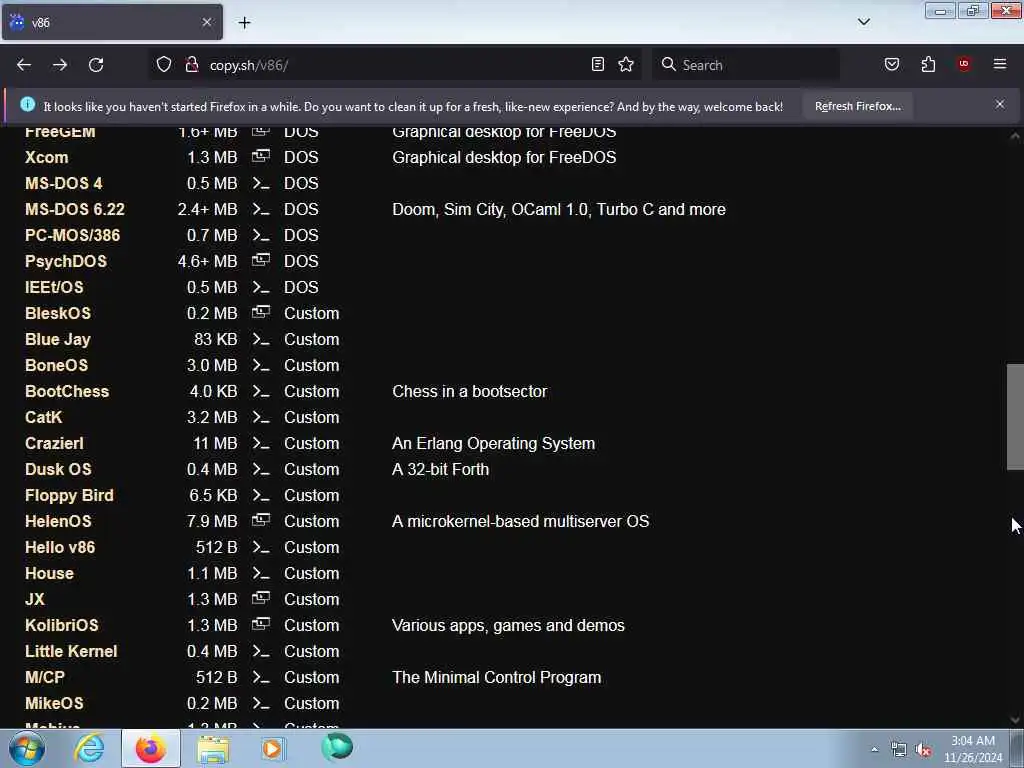
Task: Run BootChess
Action: [x=67, y=392]
